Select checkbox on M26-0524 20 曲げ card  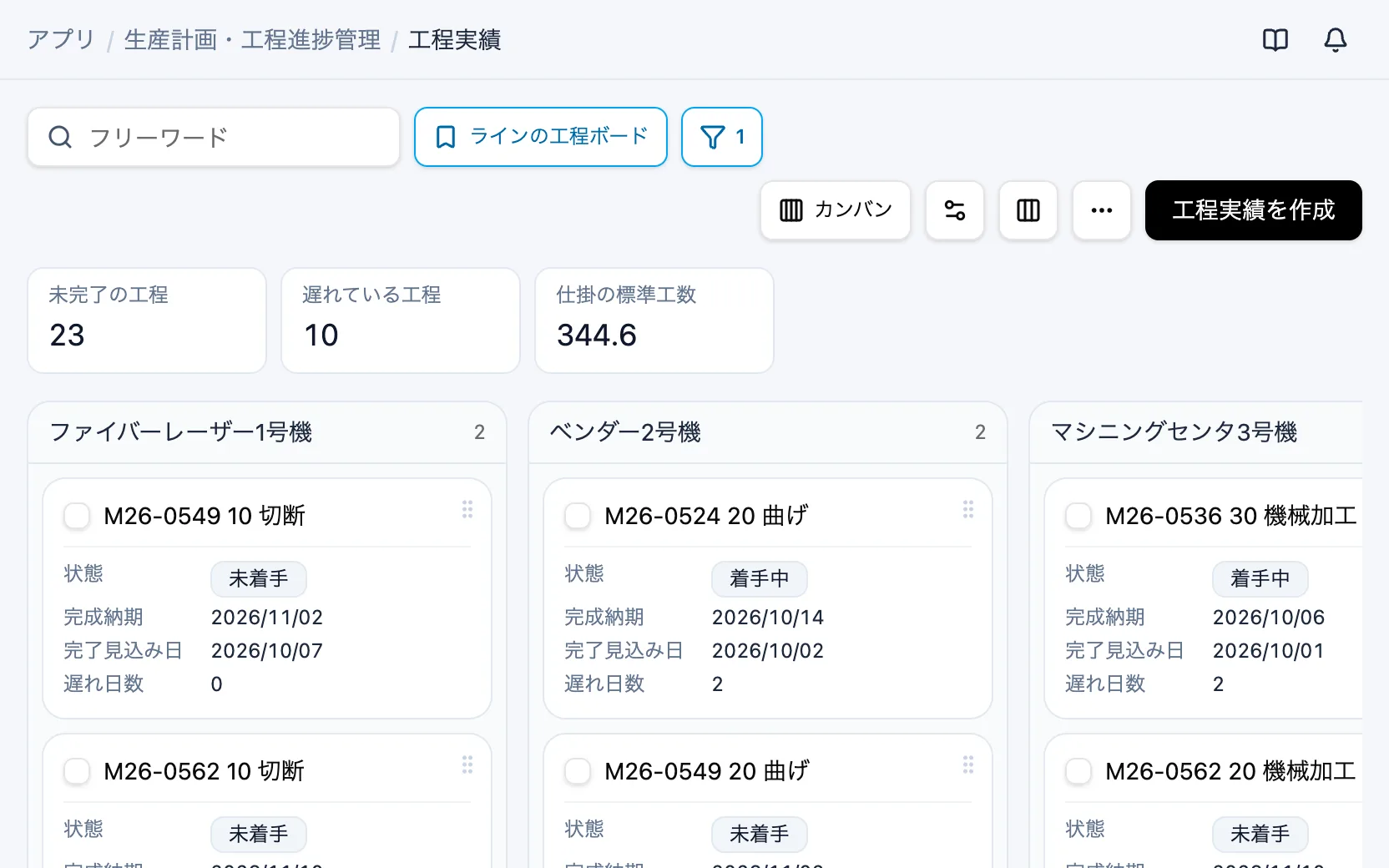point(578,516)
